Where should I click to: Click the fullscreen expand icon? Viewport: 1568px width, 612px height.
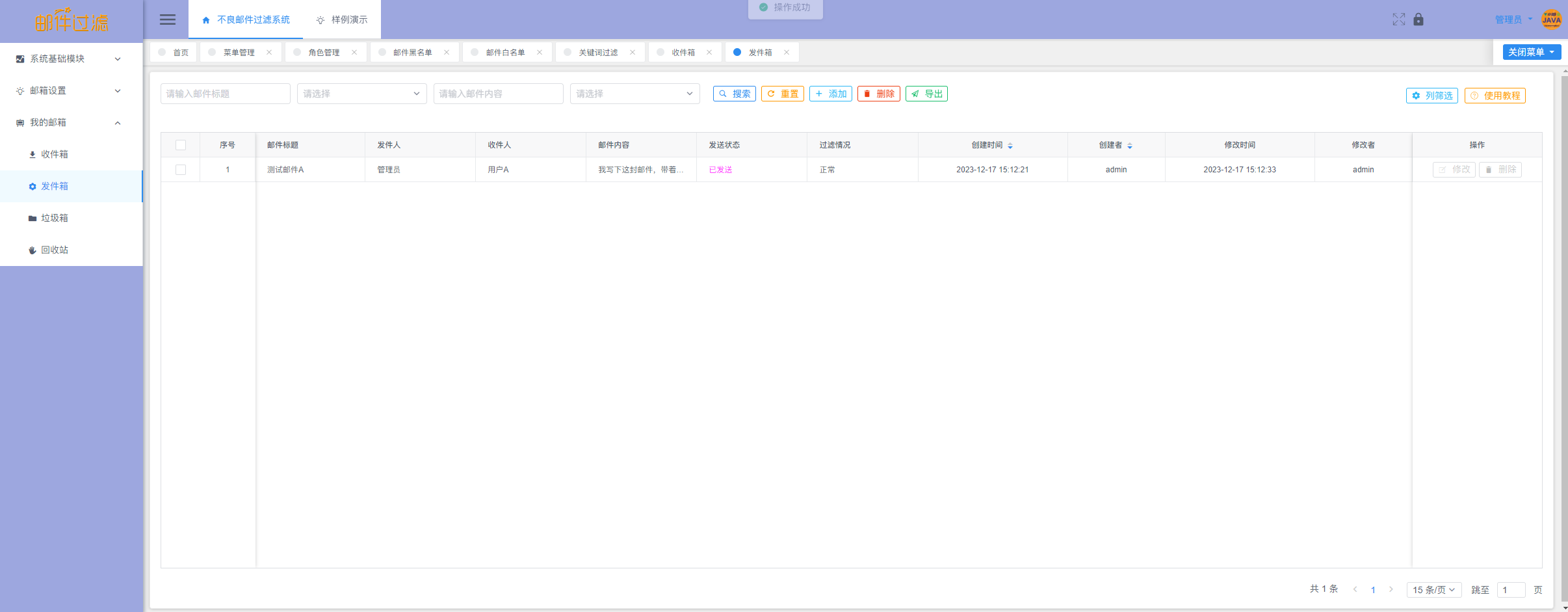[1399, 20]
